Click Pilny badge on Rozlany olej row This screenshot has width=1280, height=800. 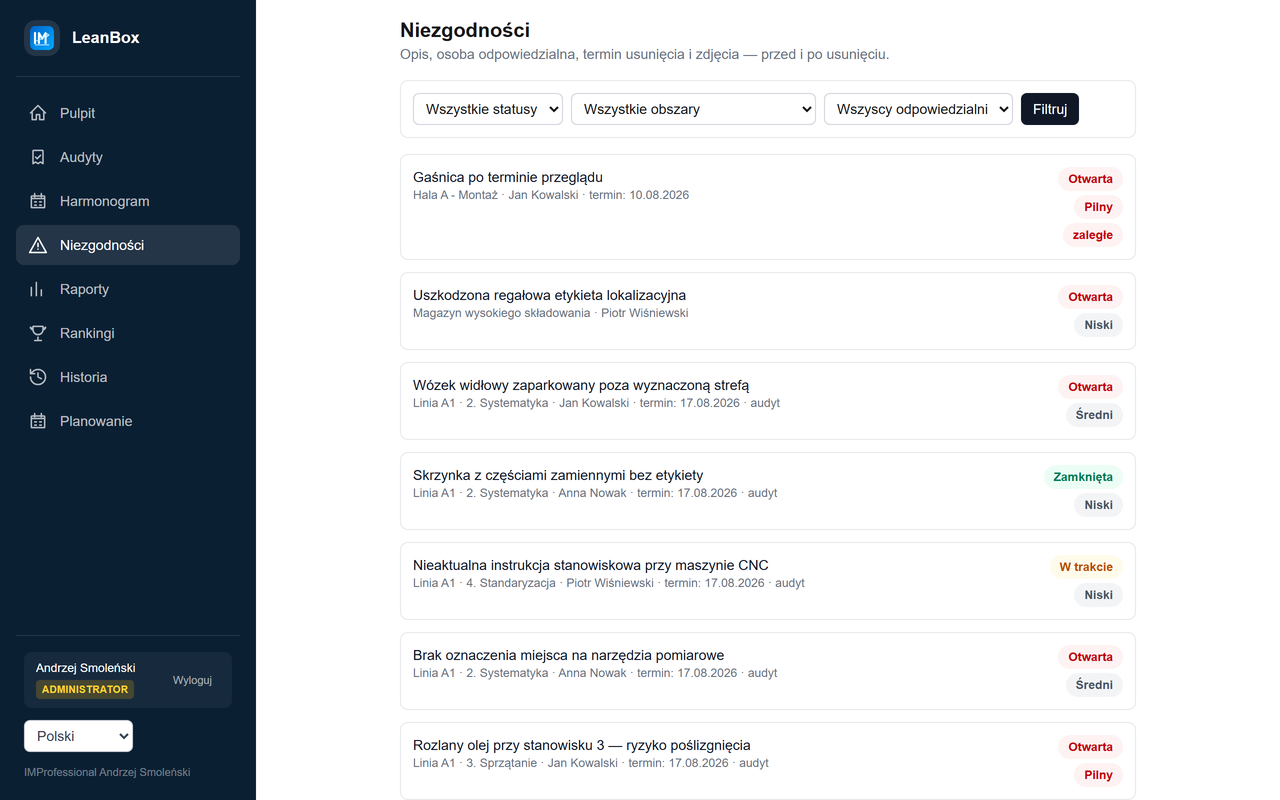coord(1098,775)
